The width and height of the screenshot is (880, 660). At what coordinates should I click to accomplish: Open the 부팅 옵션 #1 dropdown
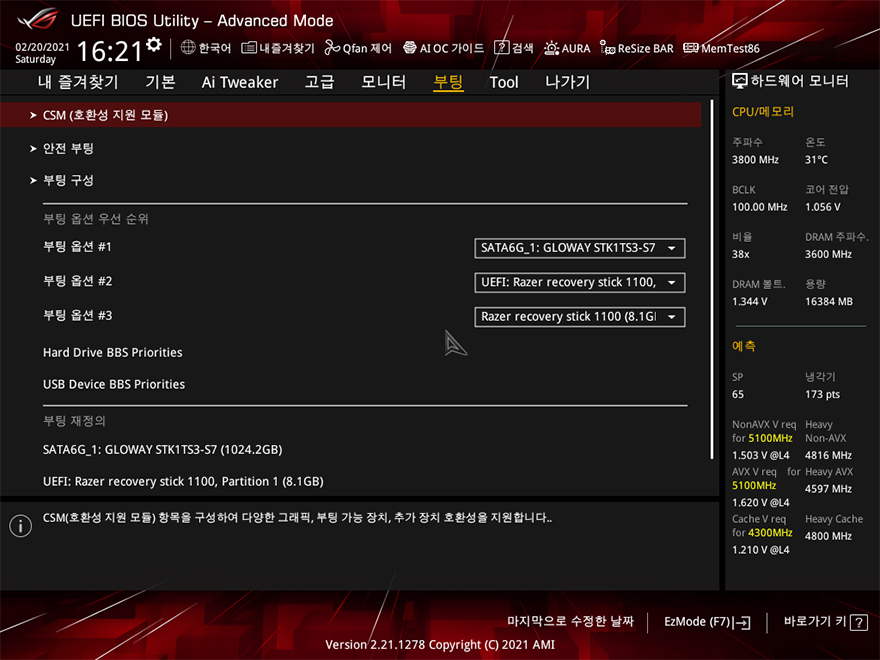[580, 248]
